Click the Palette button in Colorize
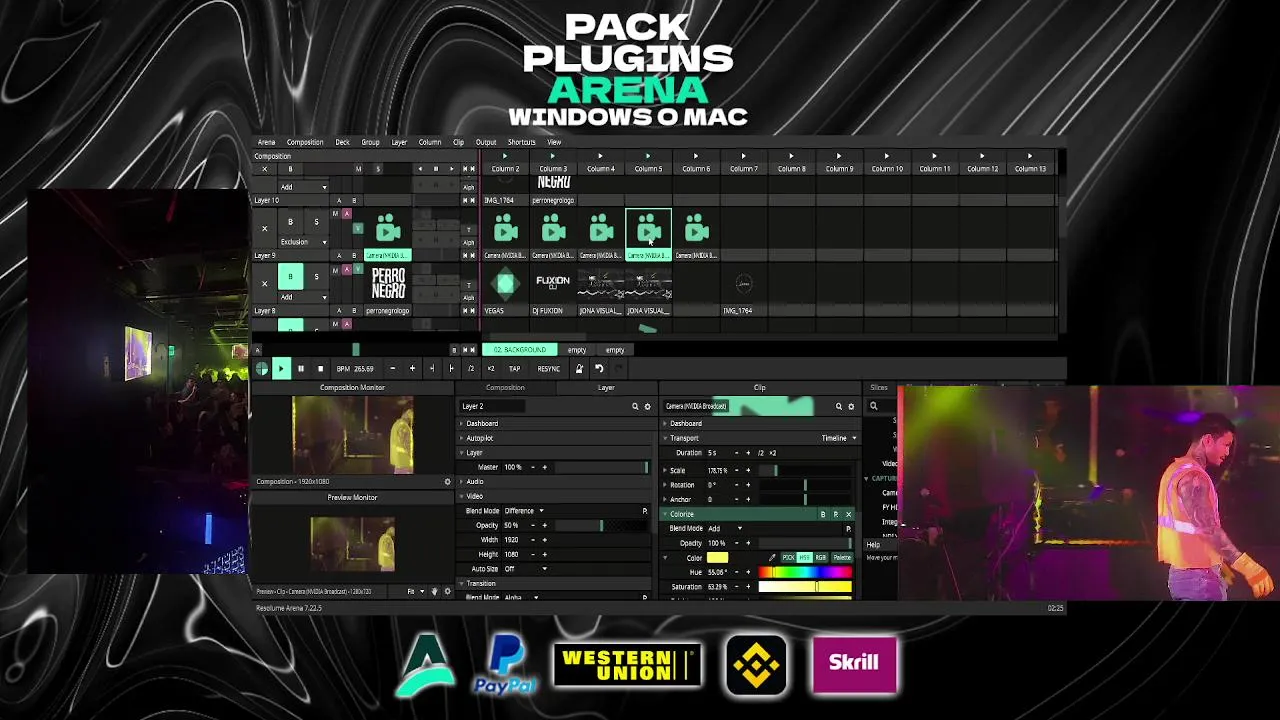Image resolution: width=1280 pixels, height=720 pixels. pos(842,558)
